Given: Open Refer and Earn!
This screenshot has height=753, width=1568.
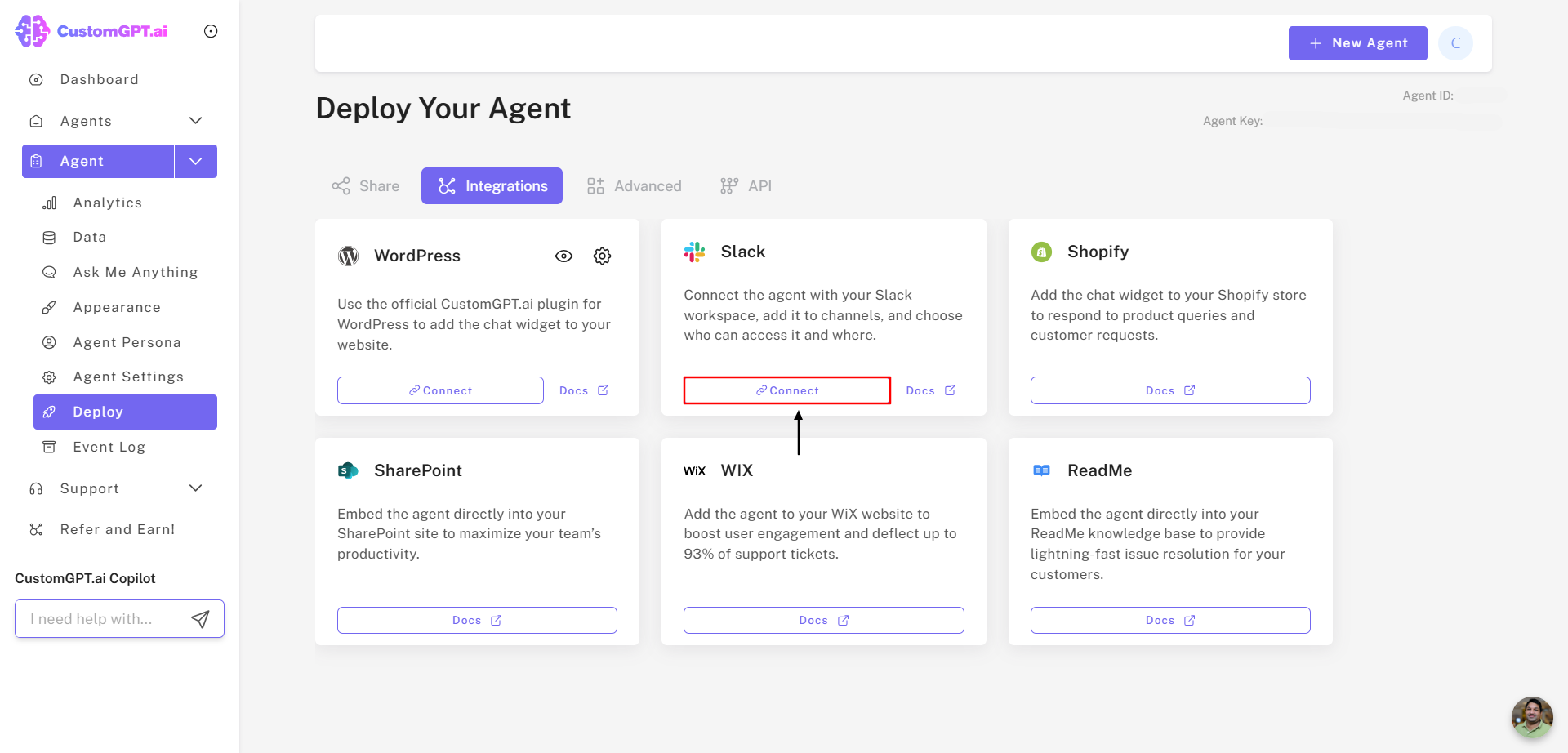Looking at the screenshot, I should tap(118, 529).
